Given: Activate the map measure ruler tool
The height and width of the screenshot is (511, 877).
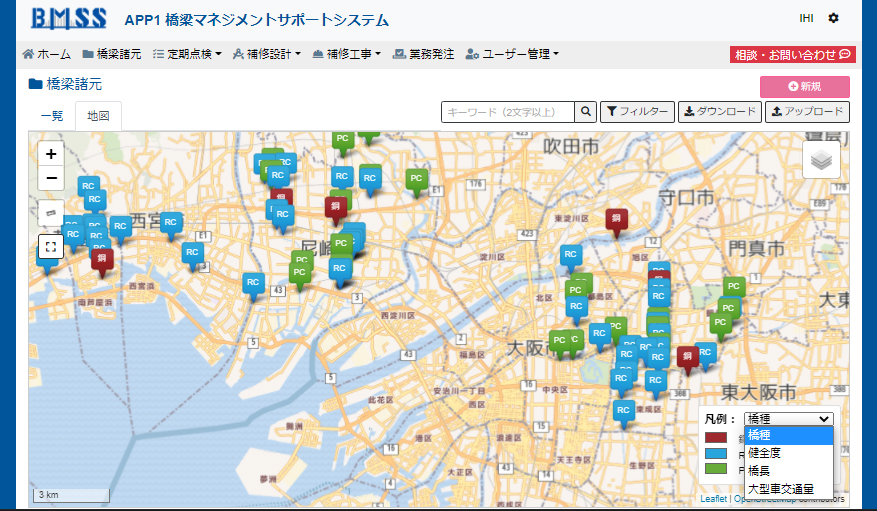Looking at the screenshot, I should pos(52,213).
